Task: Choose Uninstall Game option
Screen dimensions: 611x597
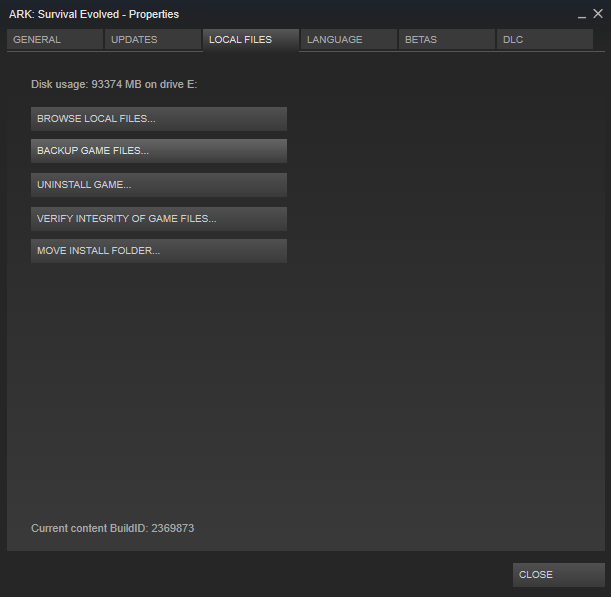Action: coord(159,185)
